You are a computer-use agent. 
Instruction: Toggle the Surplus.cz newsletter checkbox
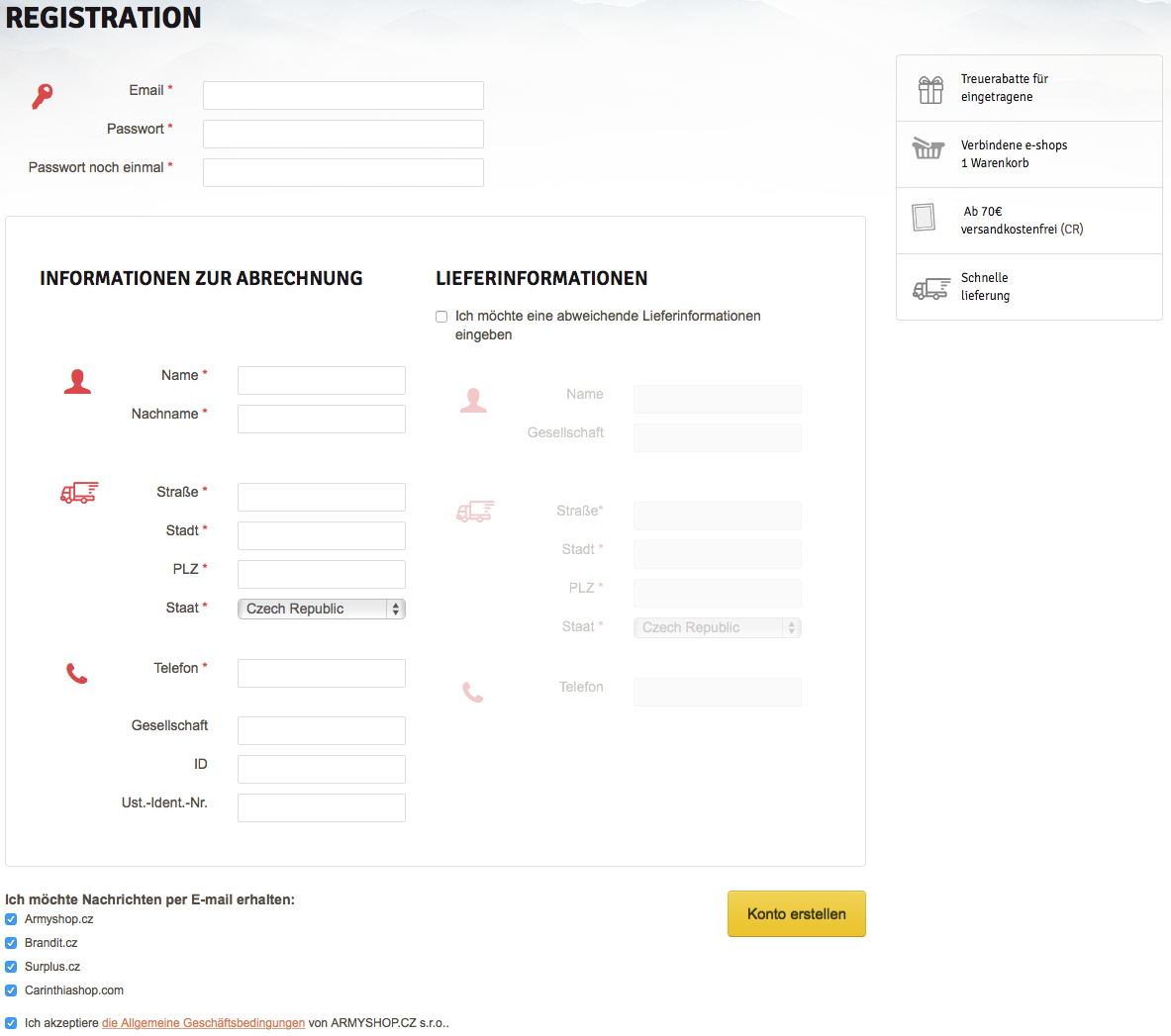(x=11, y=967)
